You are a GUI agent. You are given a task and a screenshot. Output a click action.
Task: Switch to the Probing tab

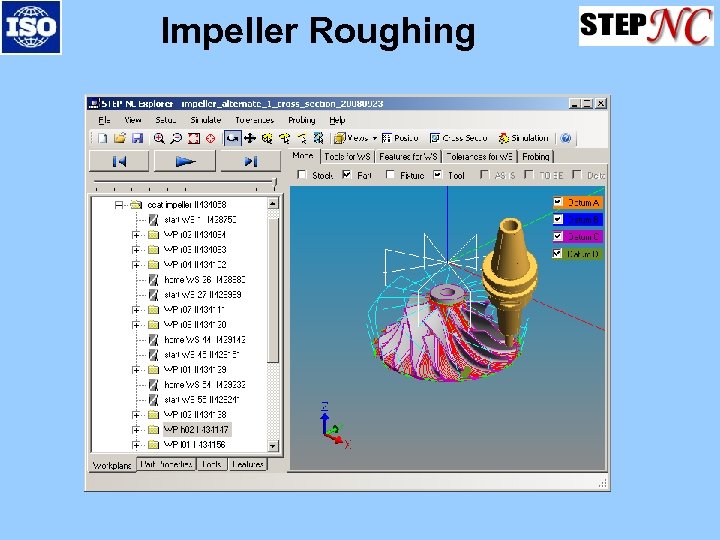[x=536, y=157]
